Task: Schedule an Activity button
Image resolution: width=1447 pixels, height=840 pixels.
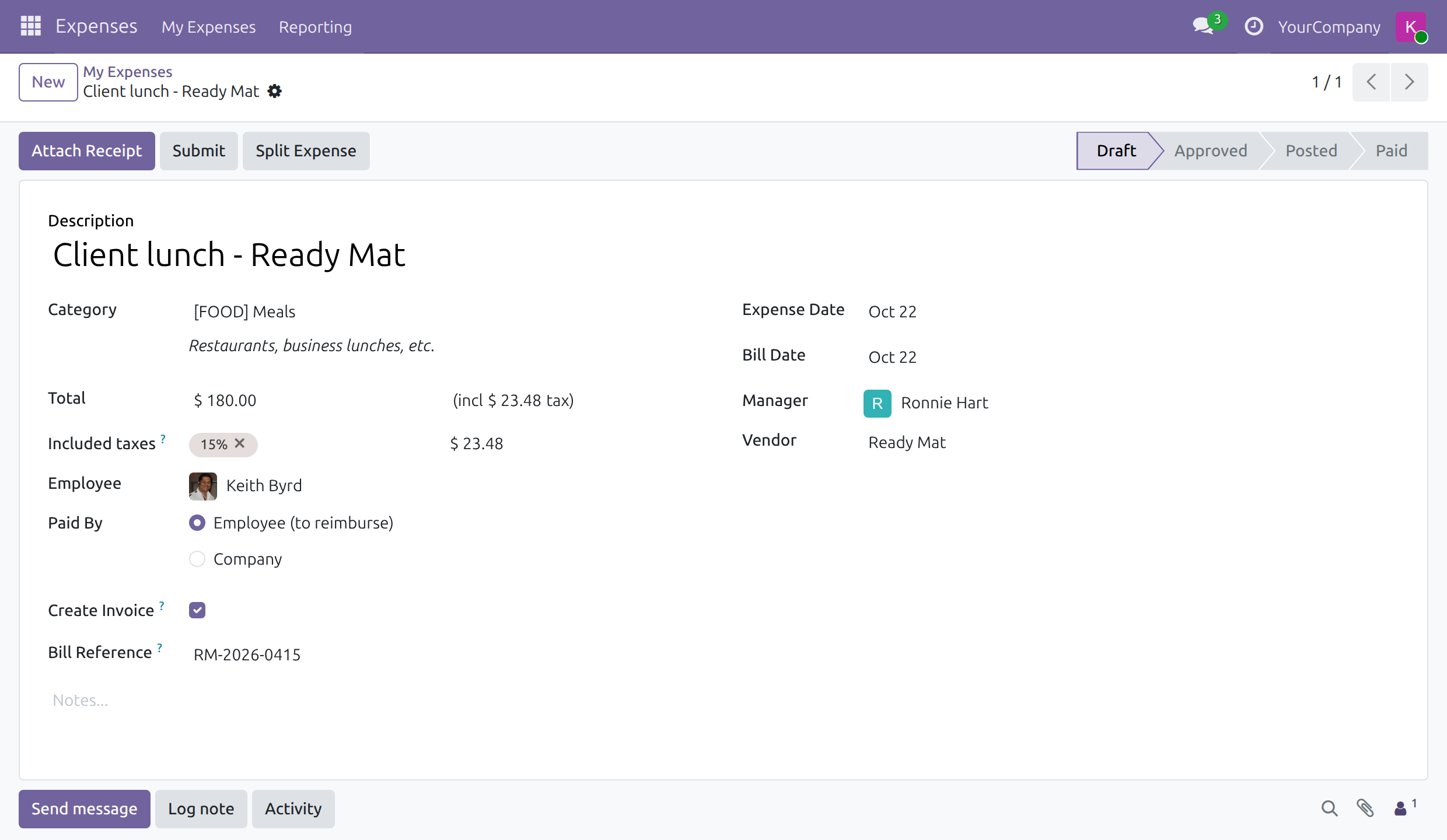Action: click(x=293, y=809)
